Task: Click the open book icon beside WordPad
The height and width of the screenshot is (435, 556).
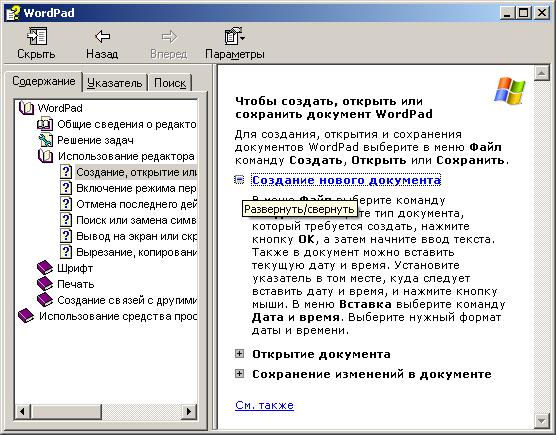Action: click(26, 108)
